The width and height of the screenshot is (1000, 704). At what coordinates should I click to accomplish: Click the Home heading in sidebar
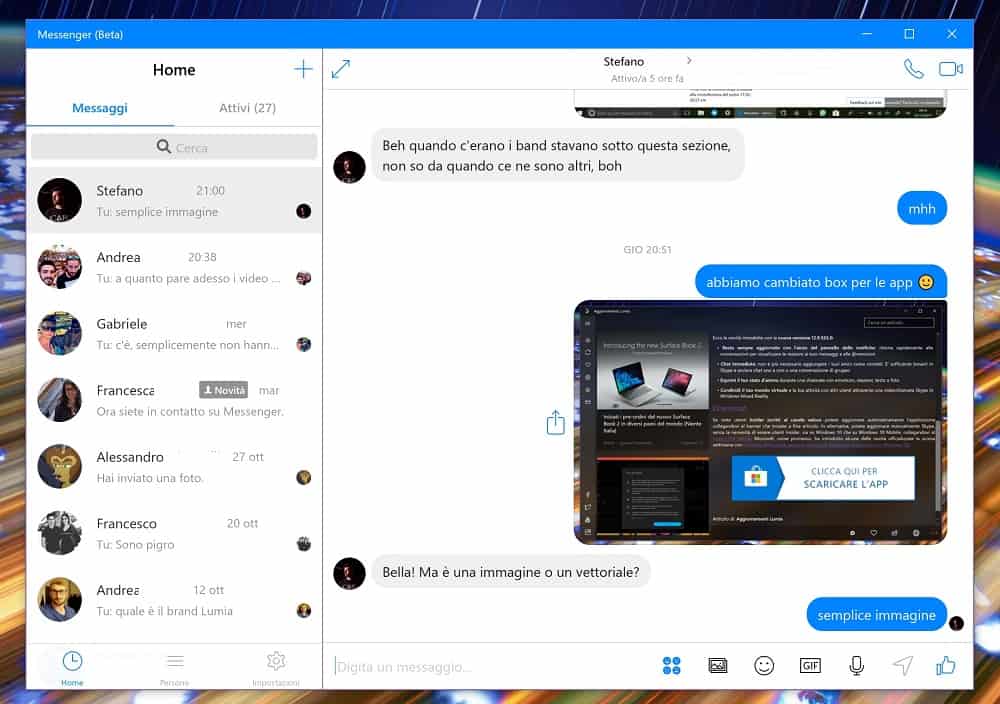tap(174, 70)
